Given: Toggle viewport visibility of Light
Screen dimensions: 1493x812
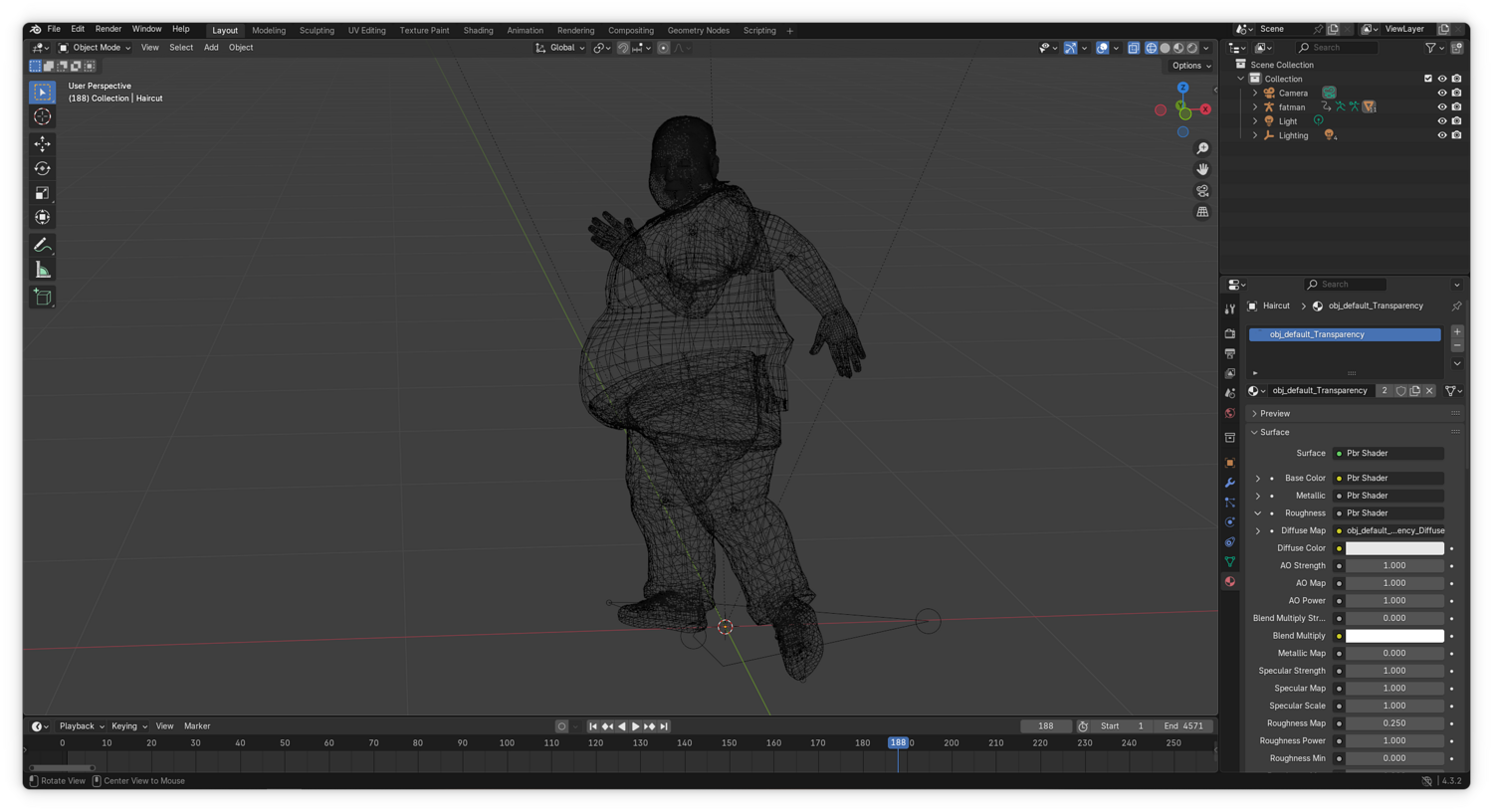Looking at the screenshot, I should (x=1441, y=121).
